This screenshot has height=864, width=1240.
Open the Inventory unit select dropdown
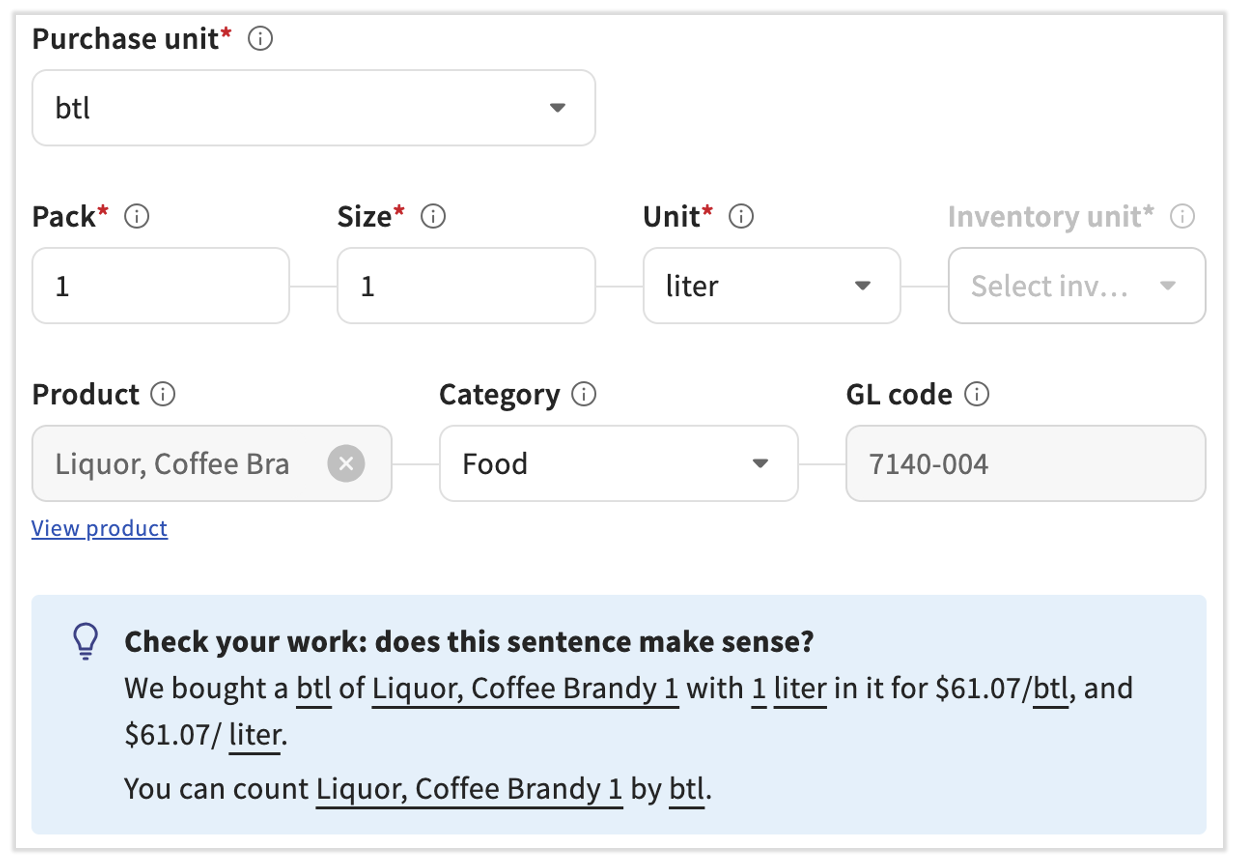[1075, 286]
